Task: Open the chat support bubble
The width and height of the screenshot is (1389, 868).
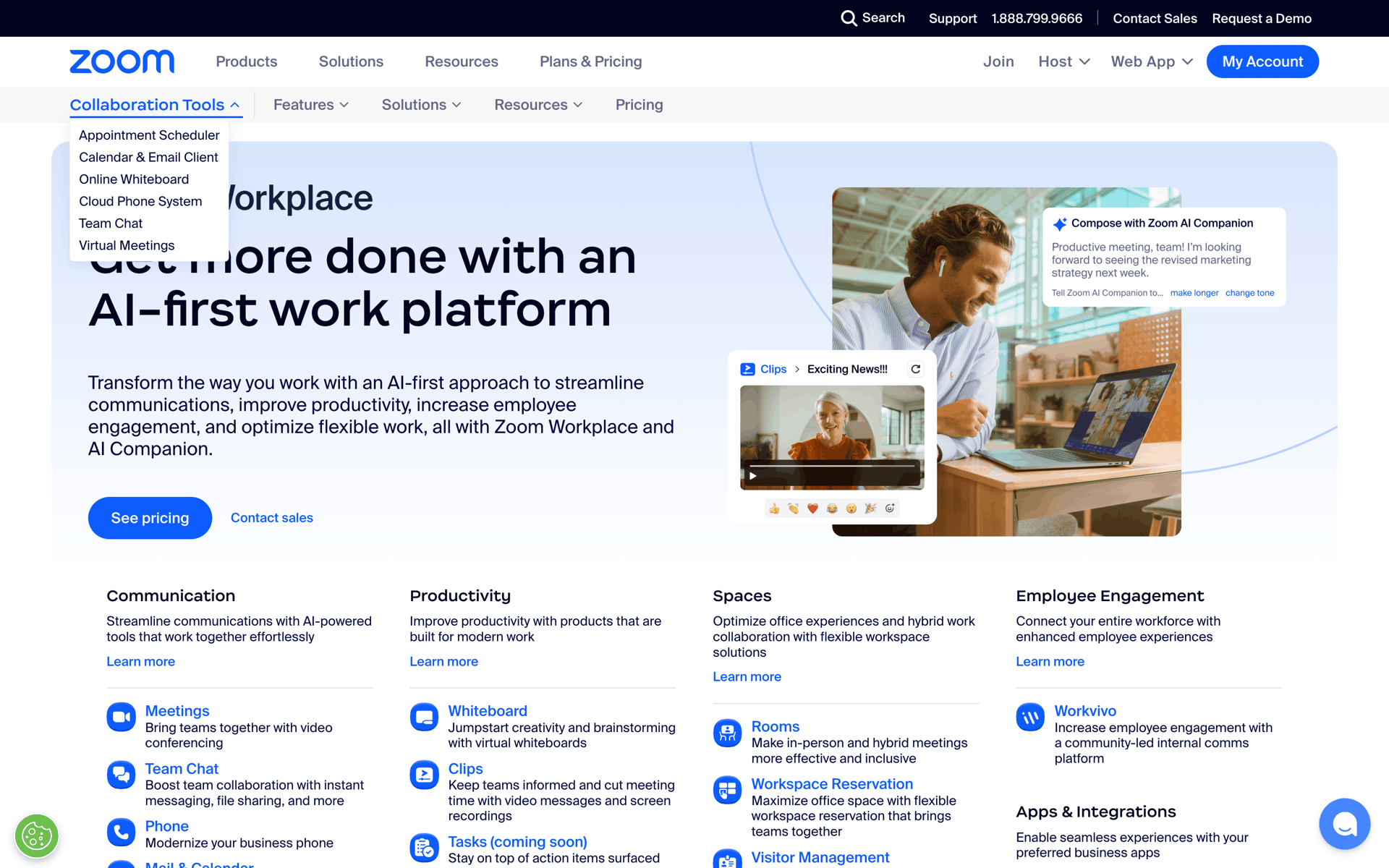Action: pyautogui.click(x=1344, y=824)
